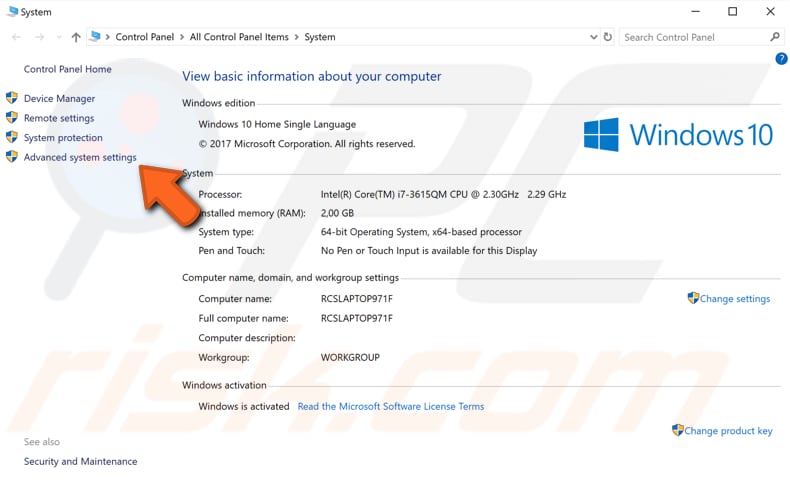Maximize the System window

pyautogui.click(x=733, y=12)
